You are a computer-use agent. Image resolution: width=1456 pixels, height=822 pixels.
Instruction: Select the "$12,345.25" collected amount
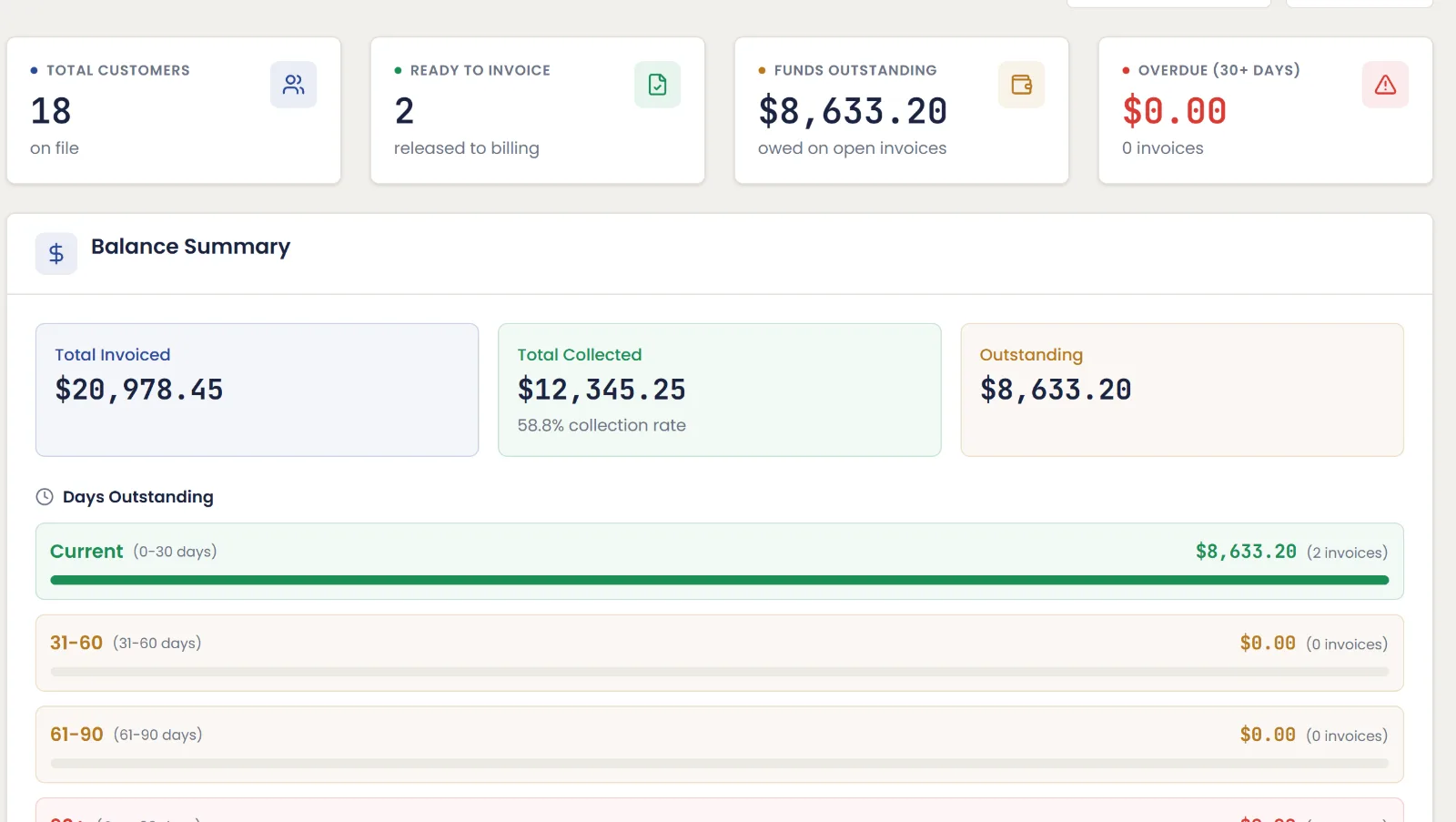tap(602, 390)
